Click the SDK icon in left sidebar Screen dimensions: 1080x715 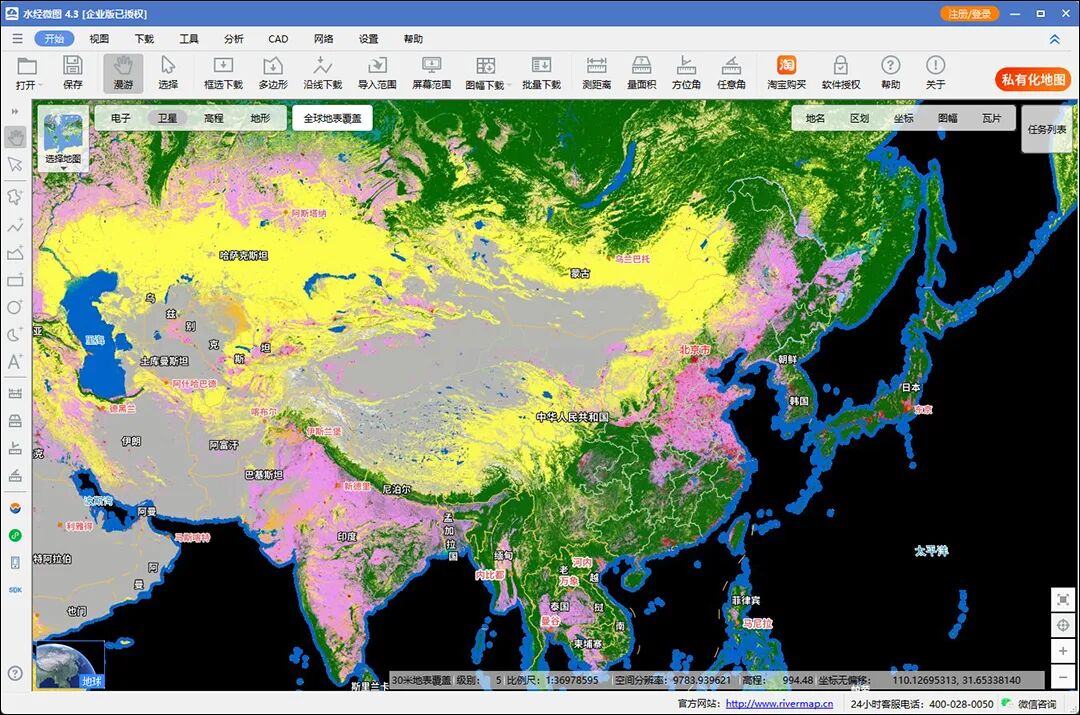[x=15, y=590]
